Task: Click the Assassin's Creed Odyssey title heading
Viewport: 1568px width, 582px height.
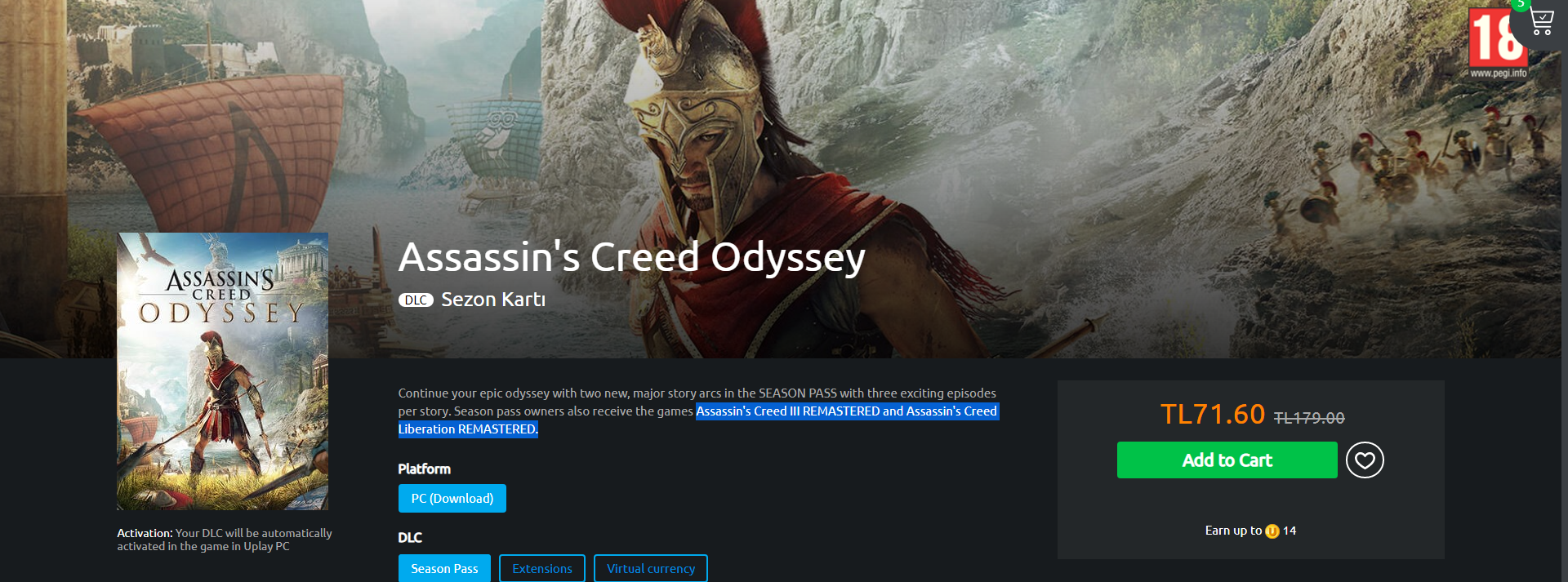Action: (x=631, y=257)
